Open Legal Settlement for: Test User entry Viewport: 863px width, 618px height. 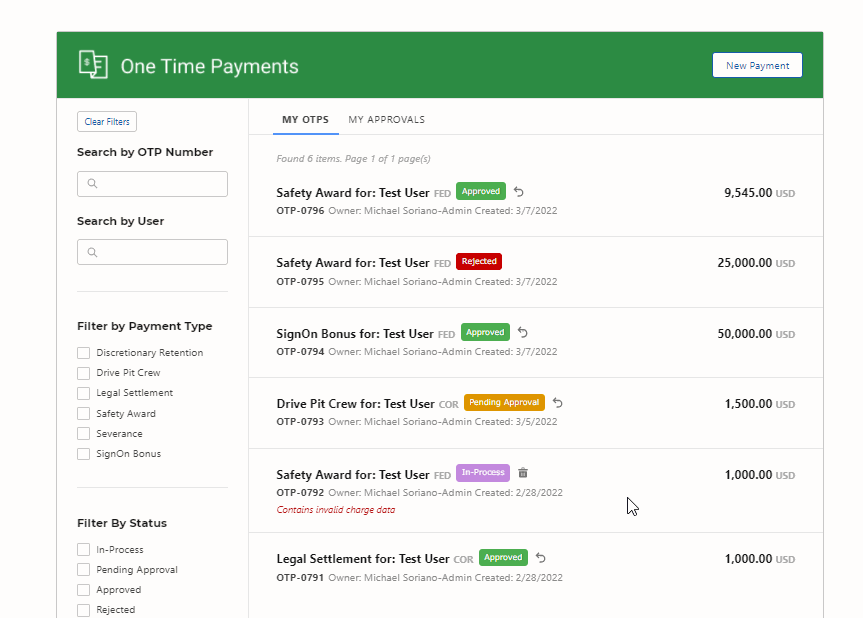[x=363, y=559]
